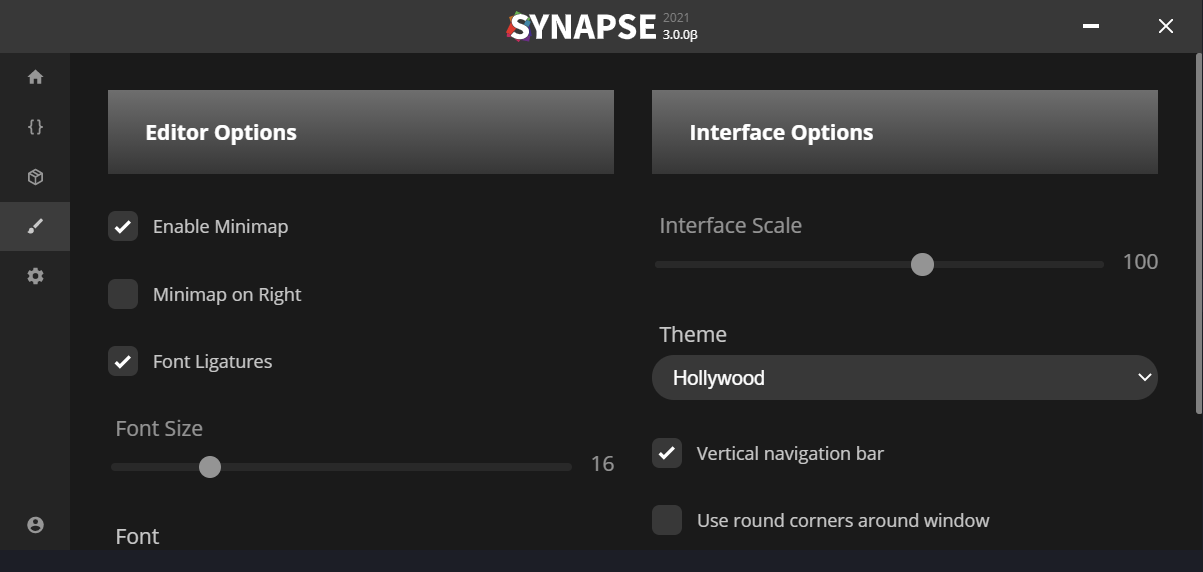Open the cube package icon in sidebar
The image size is (1203, 572).
pyautogui.click(x=35, y=177)
